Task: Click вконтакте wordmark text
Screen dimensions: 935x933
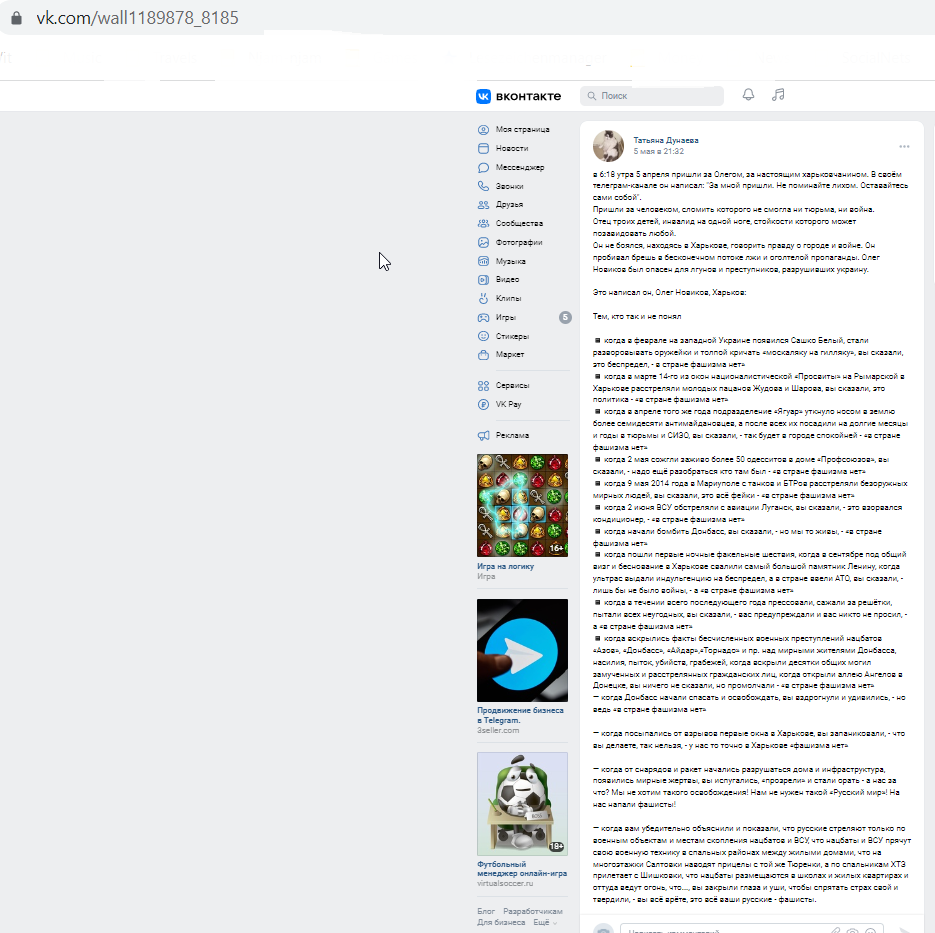Action: [x=528, y=96]
